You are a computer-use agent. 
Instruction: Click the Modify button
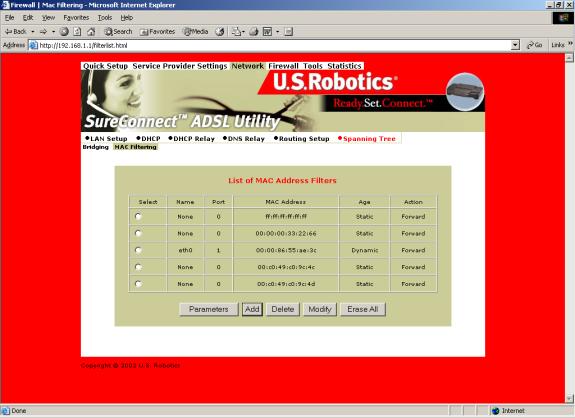(320, 309)
